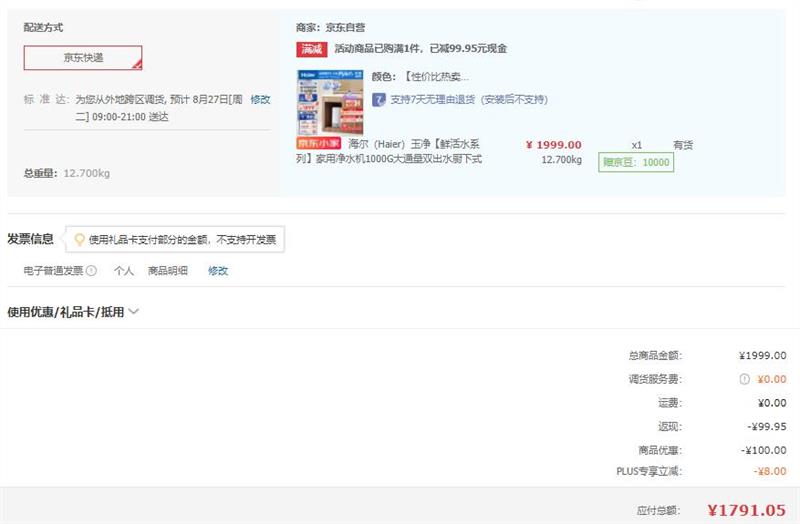Click the 赠京豆 10000 reward badge
The width and height of the screenshot is (800, 524).
tap(635, 162)
